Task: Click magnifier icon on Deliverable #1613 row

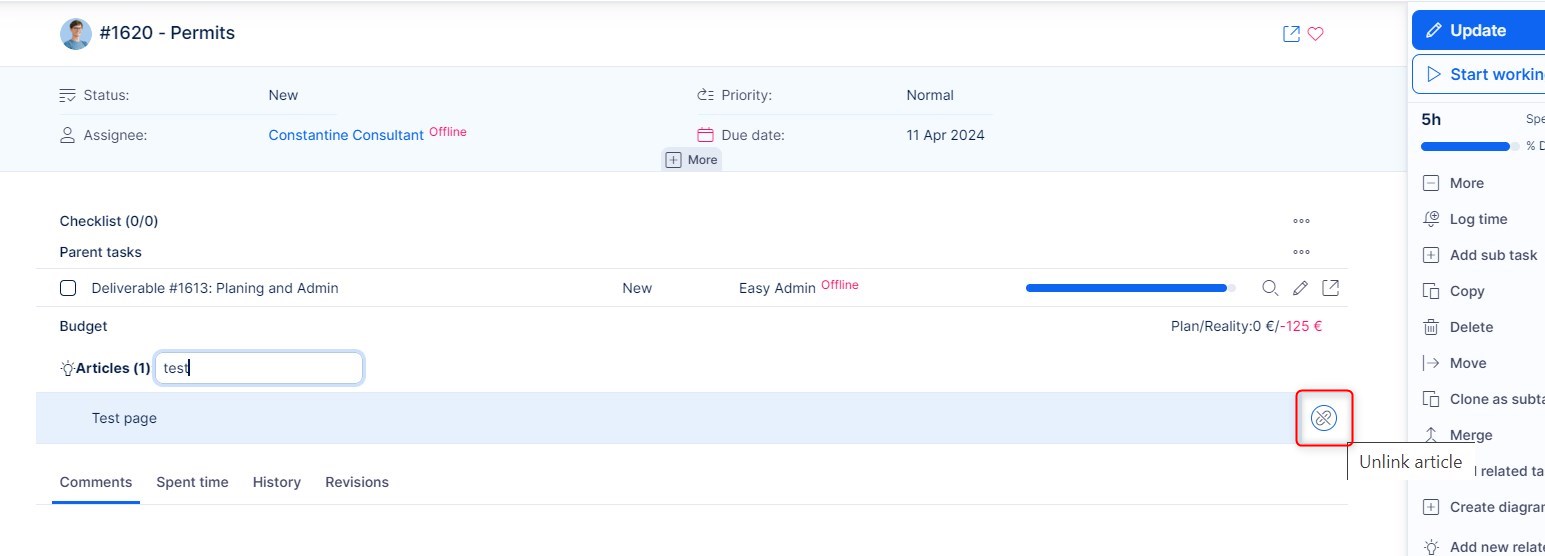Action: click(1270, 288)
